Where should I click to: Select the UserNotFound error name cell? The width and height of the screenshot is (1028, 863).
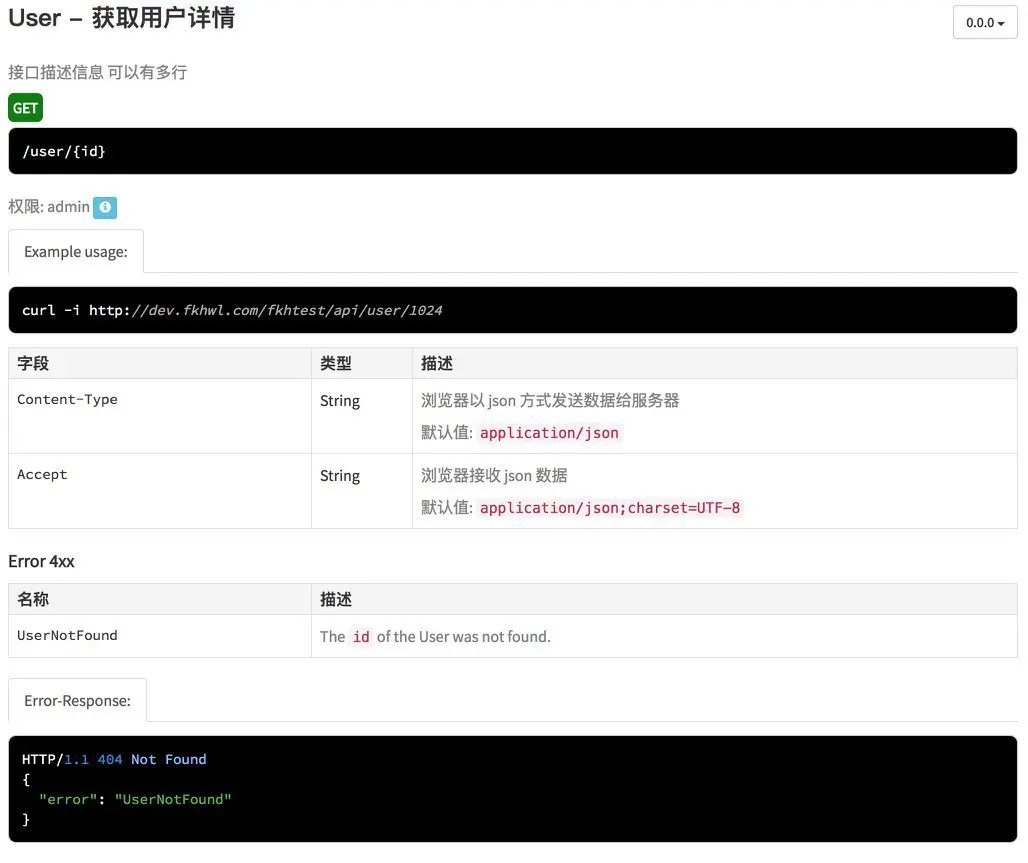pyautogui.click(x=67, y=636)
